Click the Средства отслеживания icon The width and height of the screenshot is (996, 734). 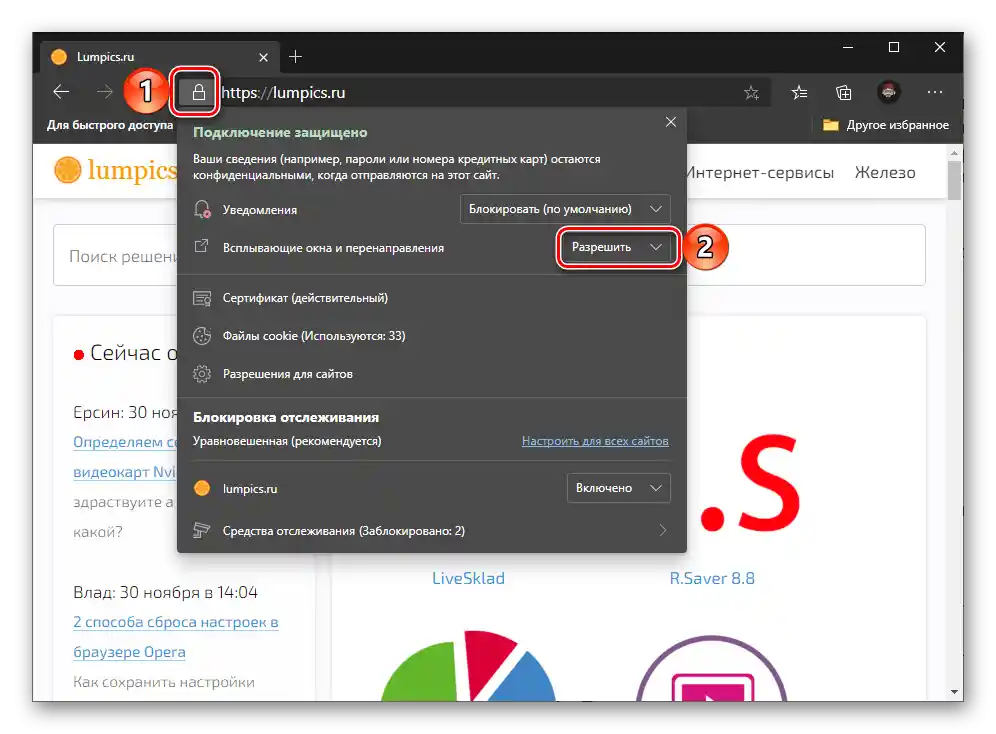(x=201, y=530)
